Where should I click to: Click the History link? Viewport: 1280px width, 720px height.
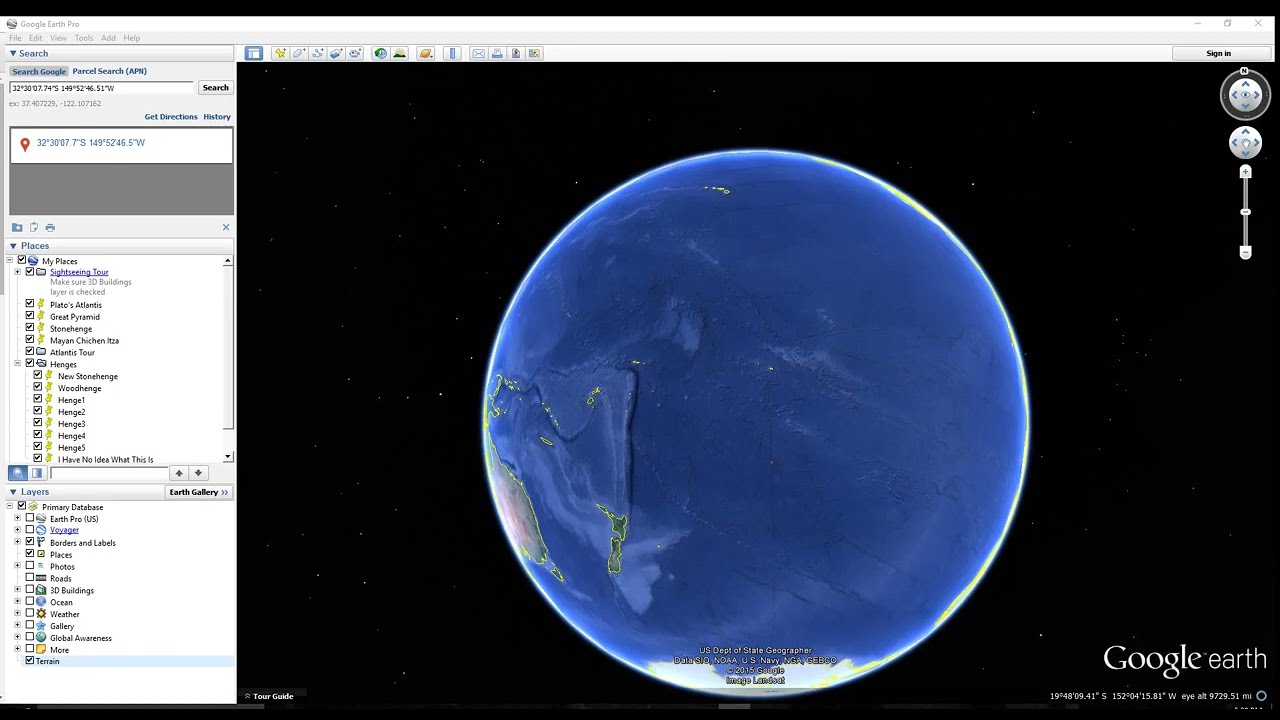217,117
